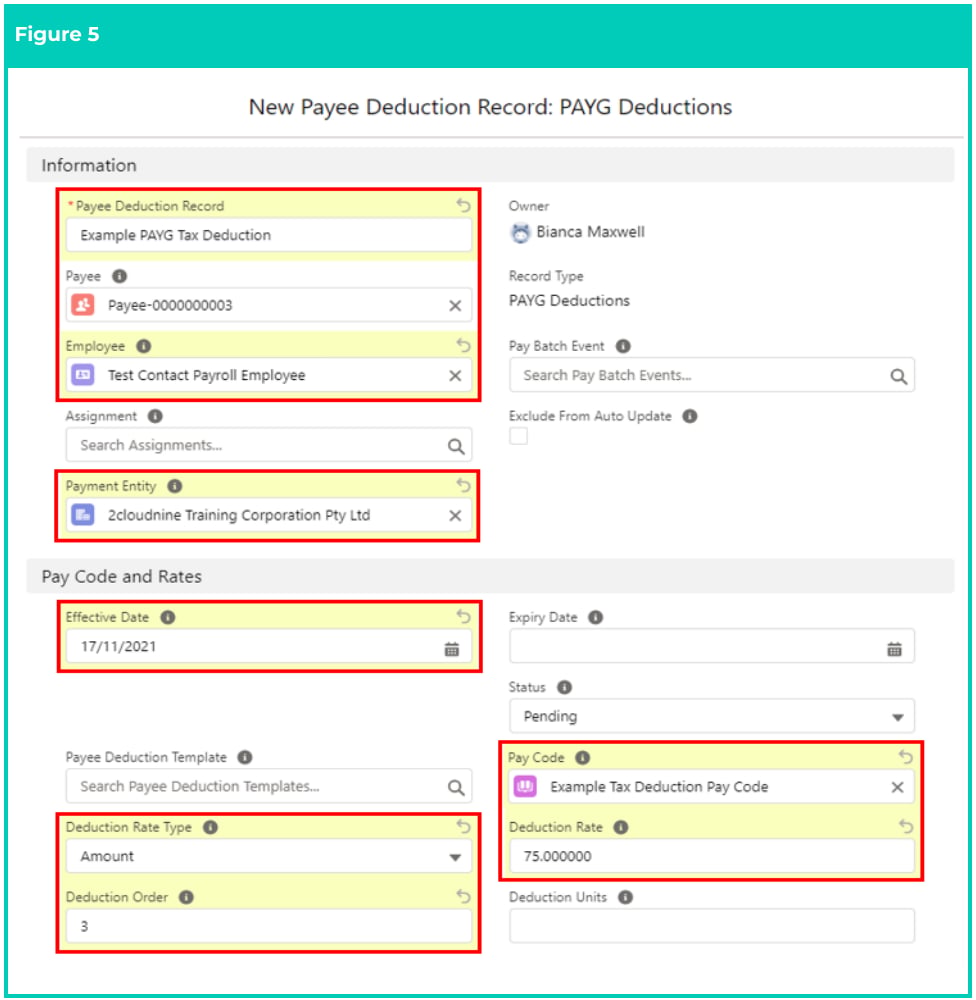Click owner name Bianca Maxwell

(590, 232)
